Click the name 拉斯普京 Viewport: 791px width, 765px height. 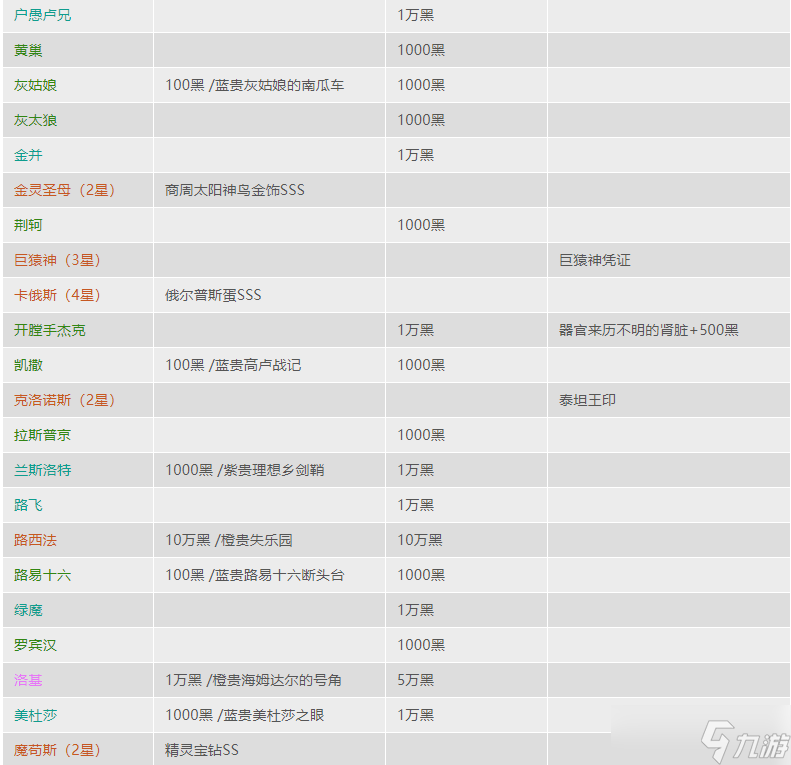click(x=43, y=435)
